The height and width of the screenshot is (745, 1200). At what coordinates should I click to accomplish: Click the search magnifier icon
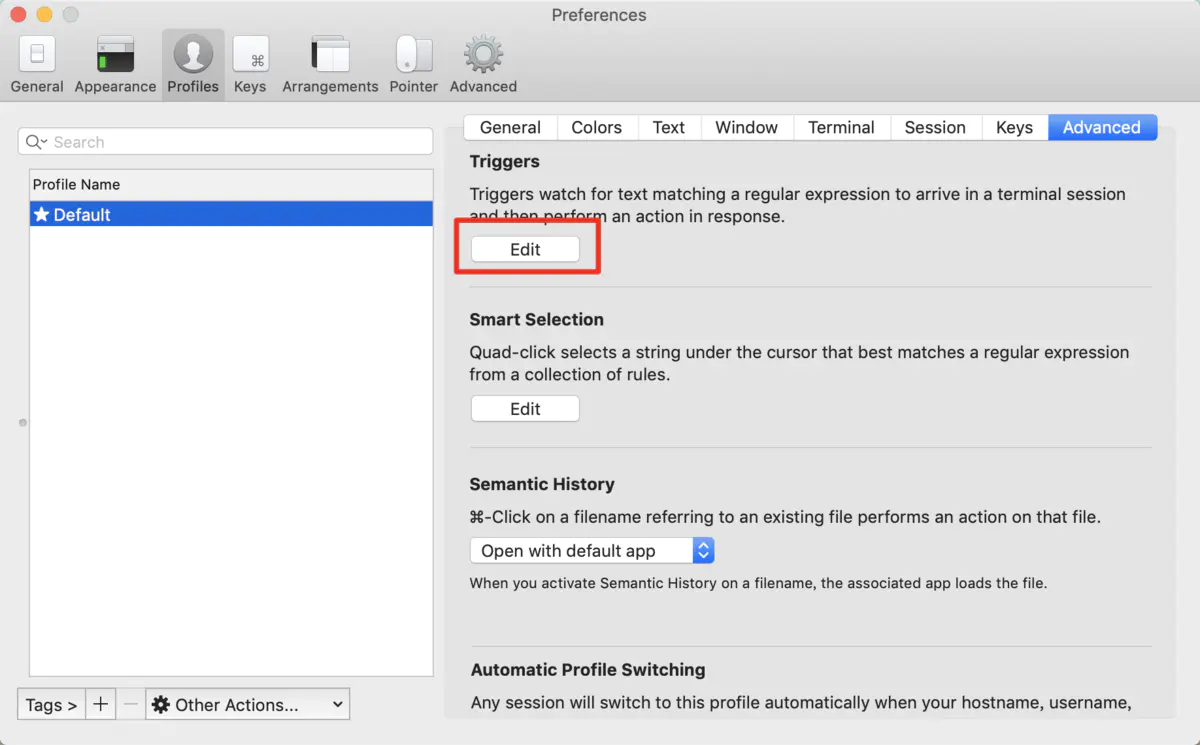coord(37,142)
